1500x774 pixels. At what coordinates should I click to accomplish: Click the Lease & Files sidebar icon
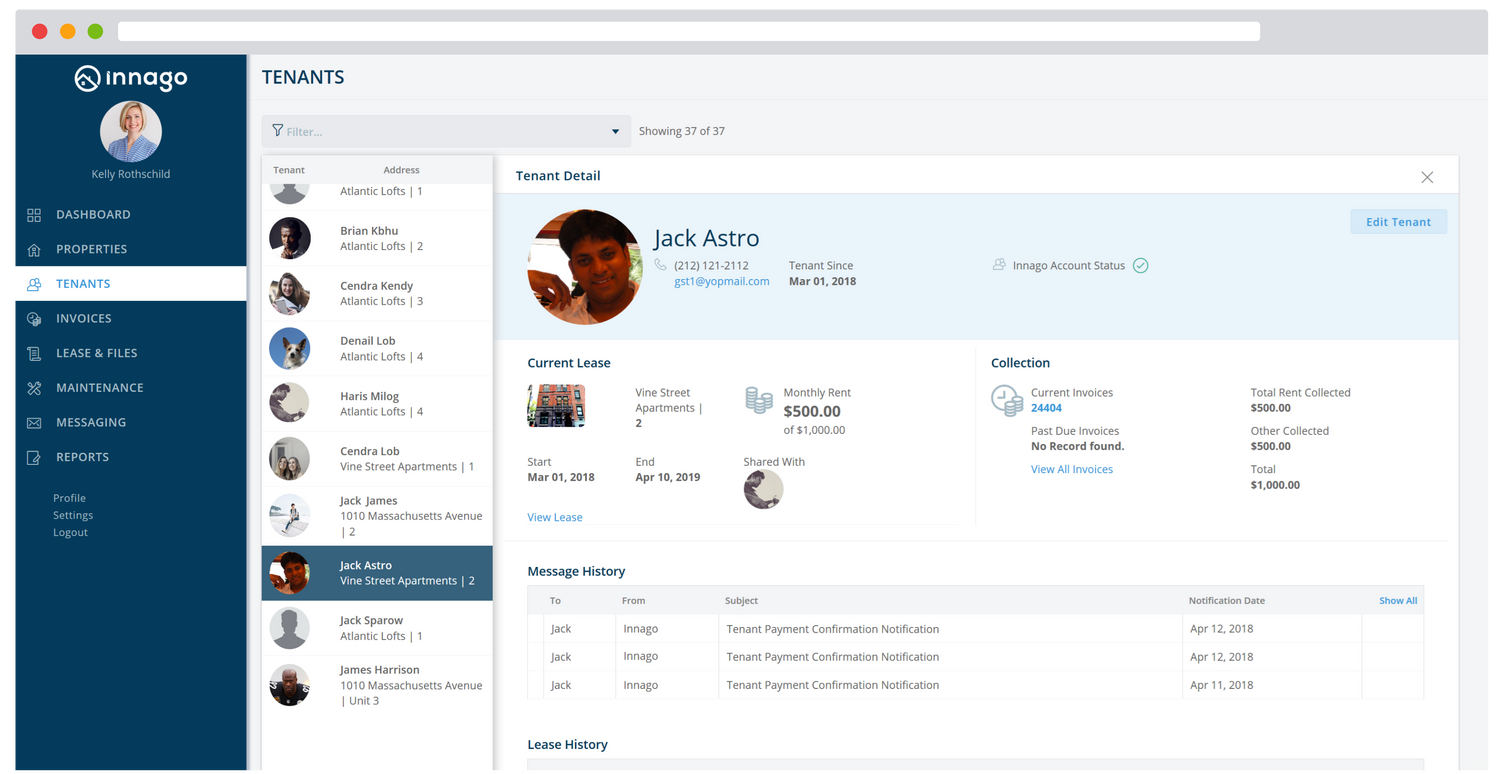[34, 353]
